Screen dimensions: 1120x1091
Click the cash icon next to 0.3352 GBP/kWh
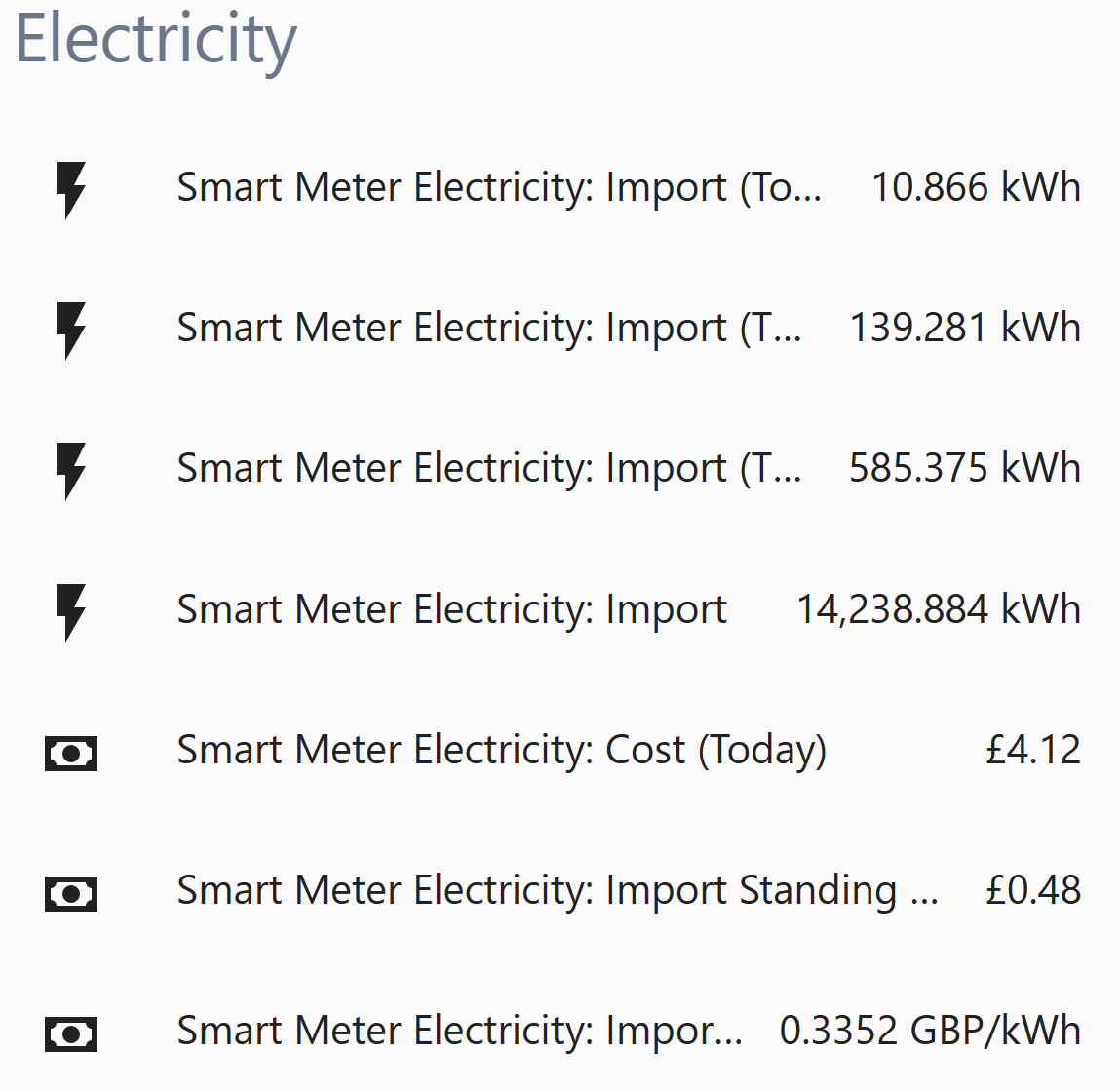(x=70, y=1033)
